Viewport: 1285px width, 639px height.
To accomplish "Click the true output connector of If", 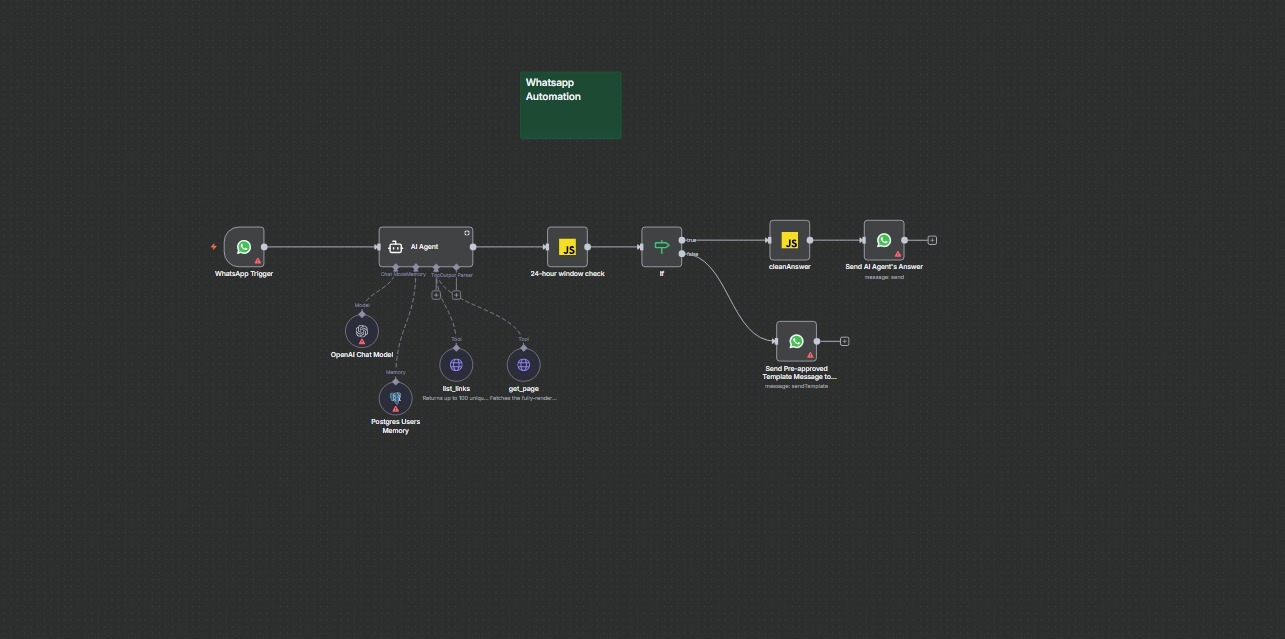I will click(682, 240).
